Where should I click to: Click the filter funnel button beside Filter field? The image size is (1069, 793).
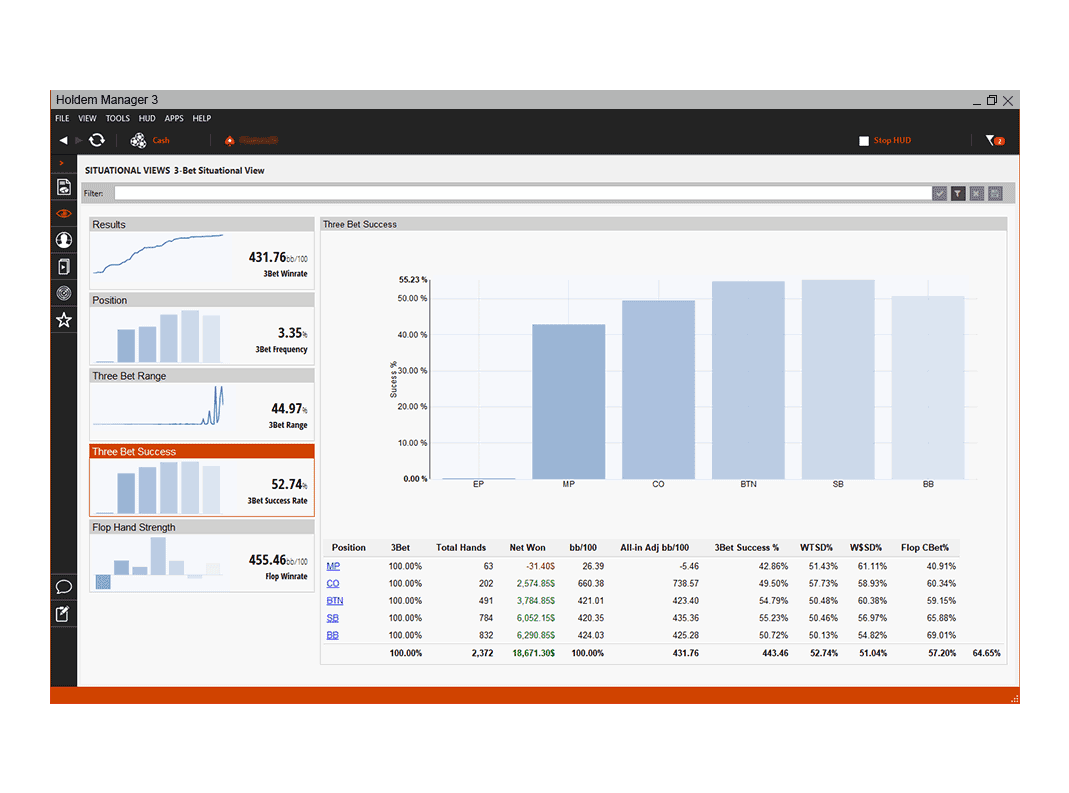[x=958, y=193]
